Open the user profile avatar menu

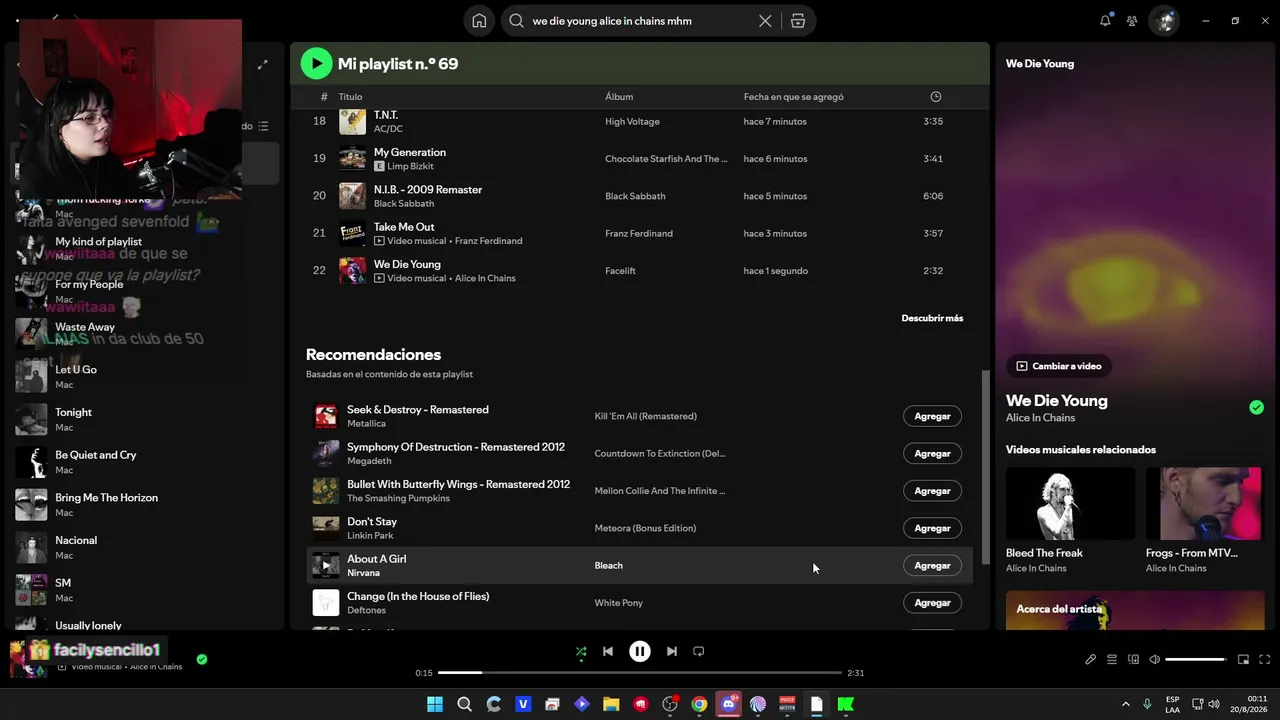tap(1163, 20)
